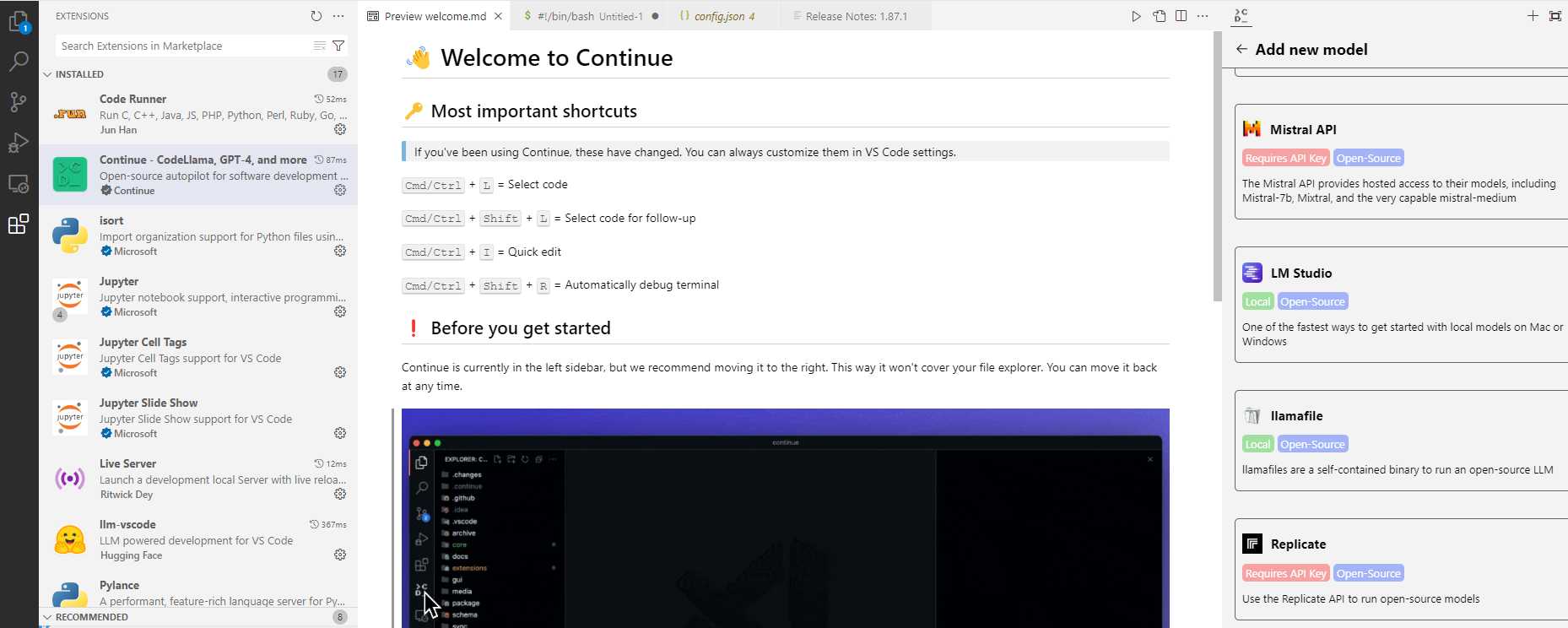Select the Mistral API model card
Image resolution: width=1568 pixels, height=628 pixels.
click(x=1401, y=162)
